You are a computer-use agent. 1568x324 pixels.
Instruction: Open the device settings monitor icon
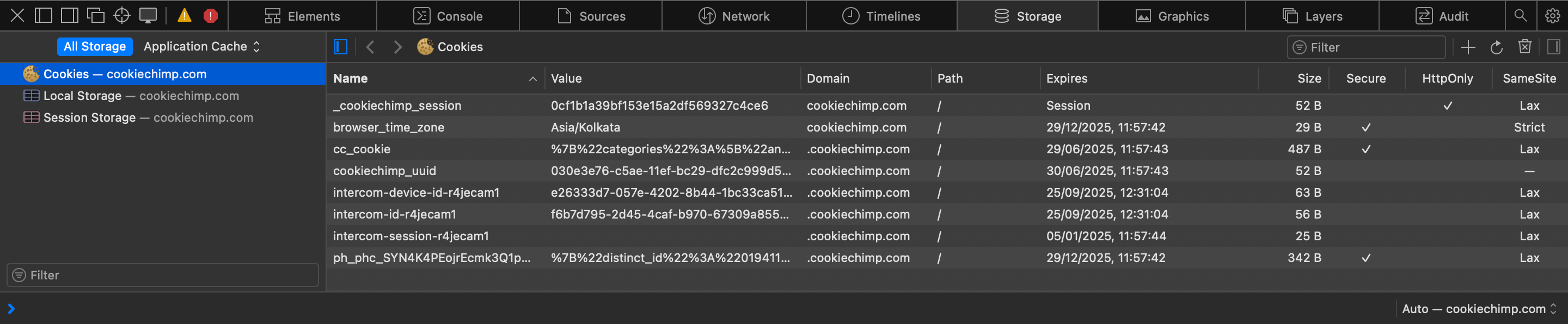[148, 16]
